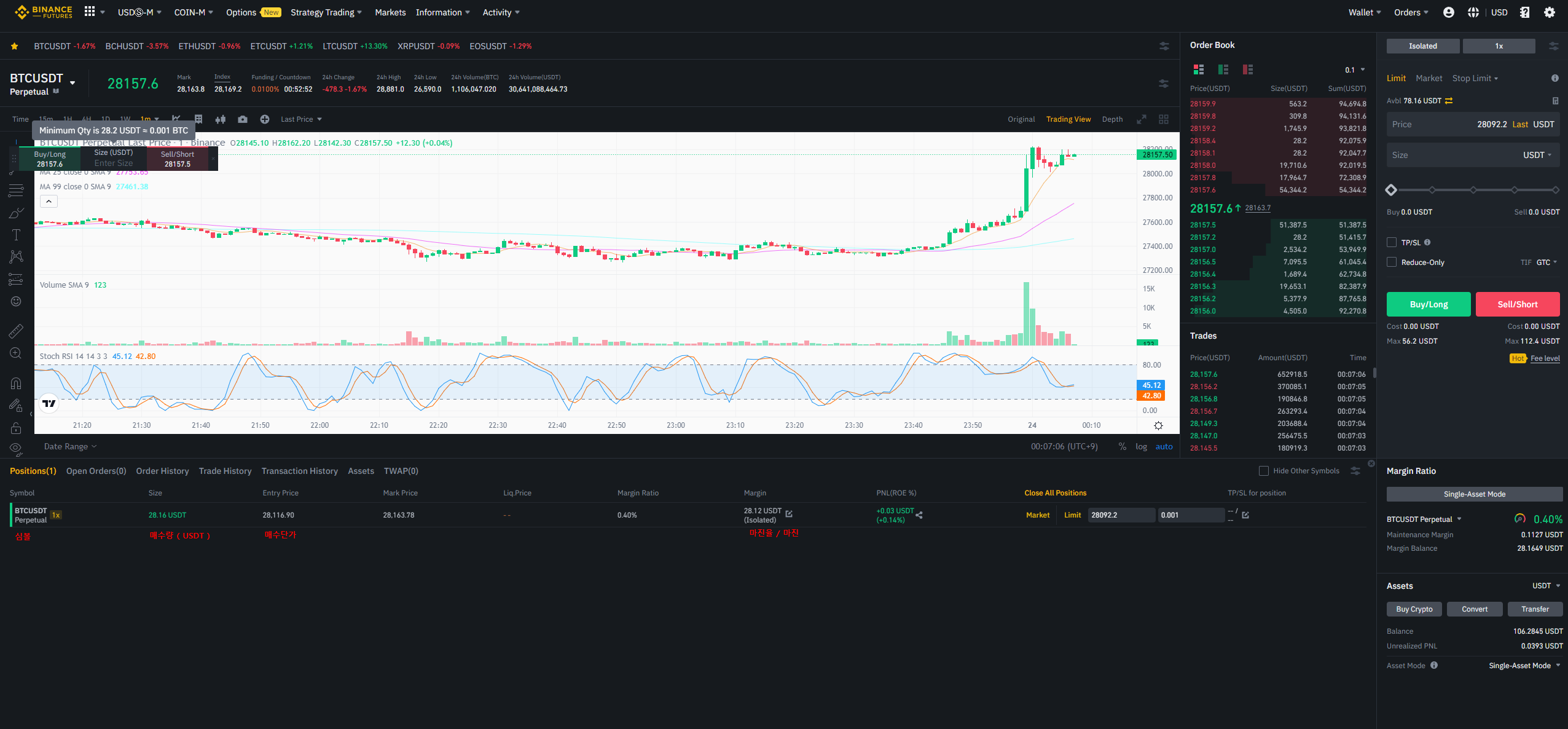Open the Last Price dropdown
Viewport: 1568px width, 729px height.
click(x=301, y=119)
